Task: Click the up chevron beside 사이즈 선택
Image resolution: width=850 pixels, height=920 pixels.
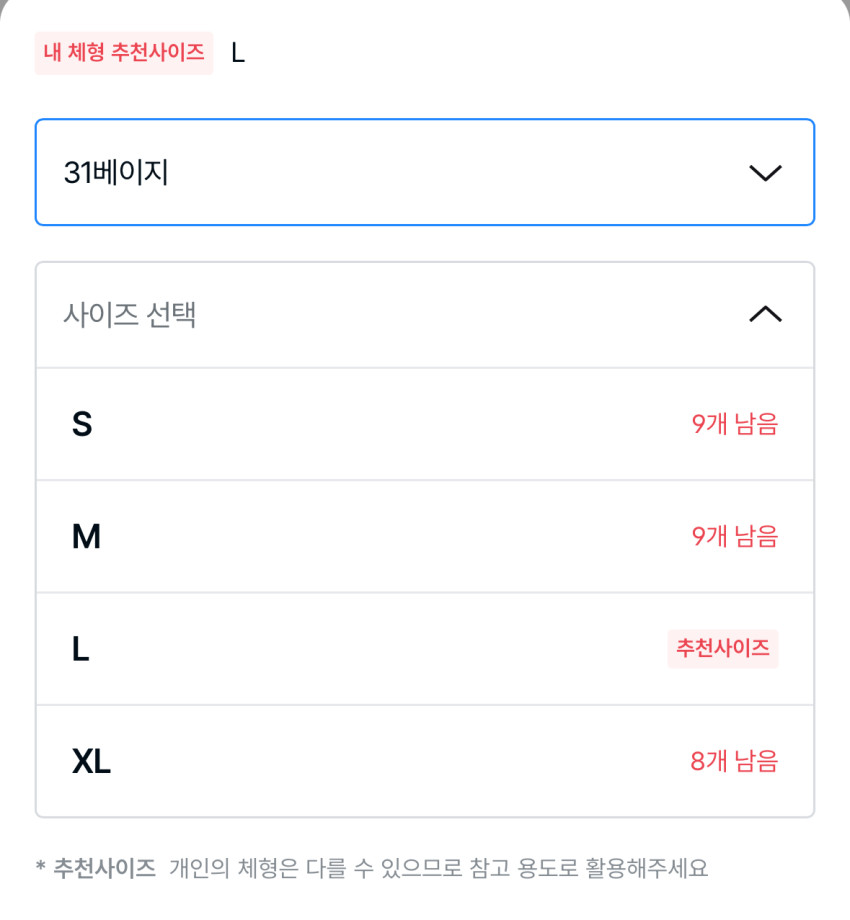Action: point(765,315)
